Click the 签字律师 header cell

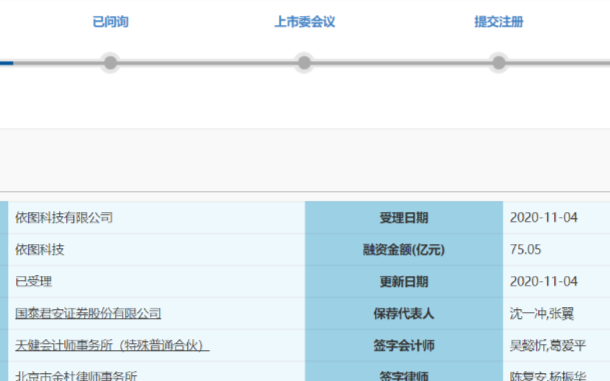404,372
